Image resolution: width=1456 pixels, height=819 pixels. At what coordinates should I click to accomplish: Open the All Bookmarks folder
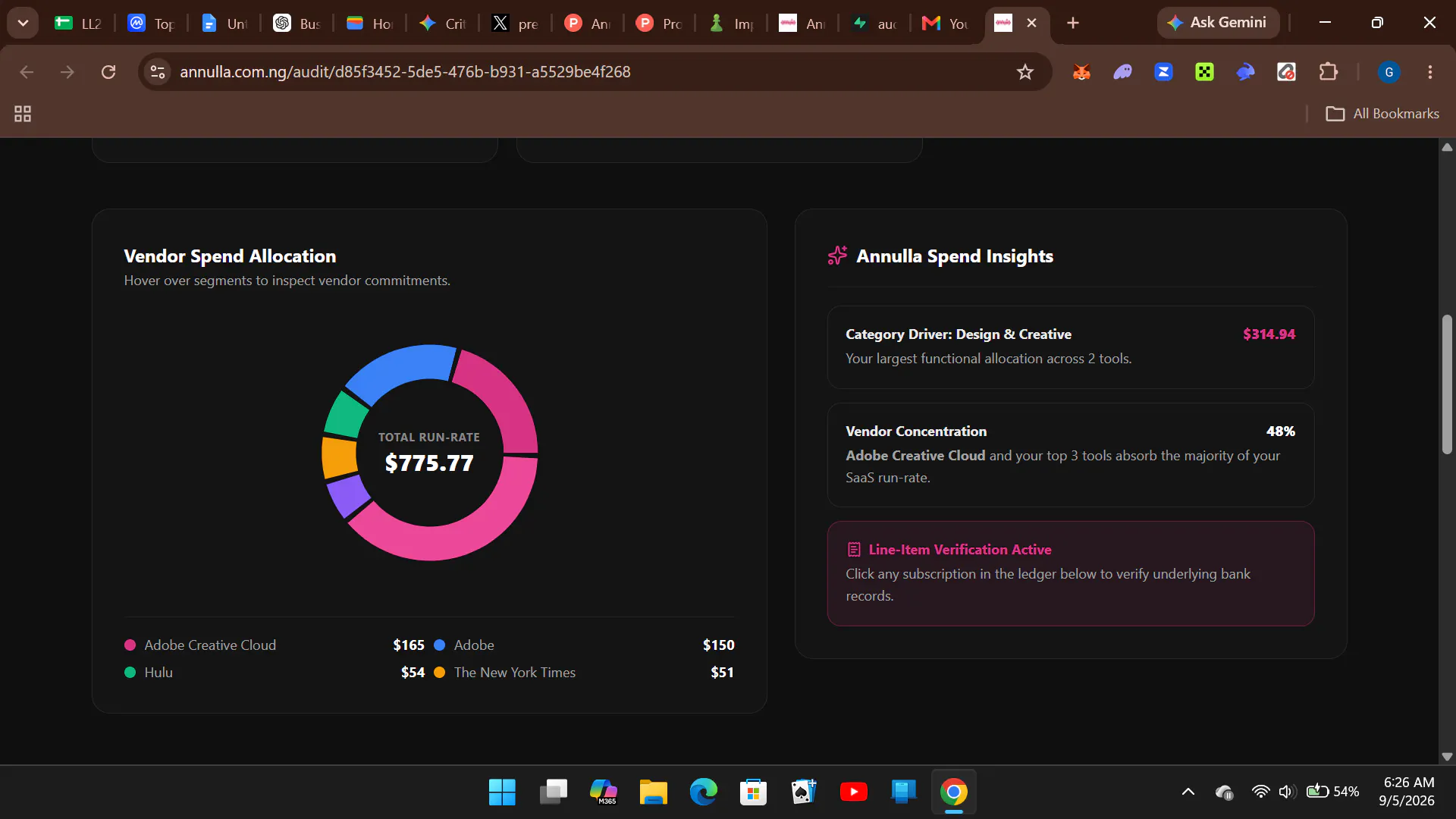tap(1382, 114)
